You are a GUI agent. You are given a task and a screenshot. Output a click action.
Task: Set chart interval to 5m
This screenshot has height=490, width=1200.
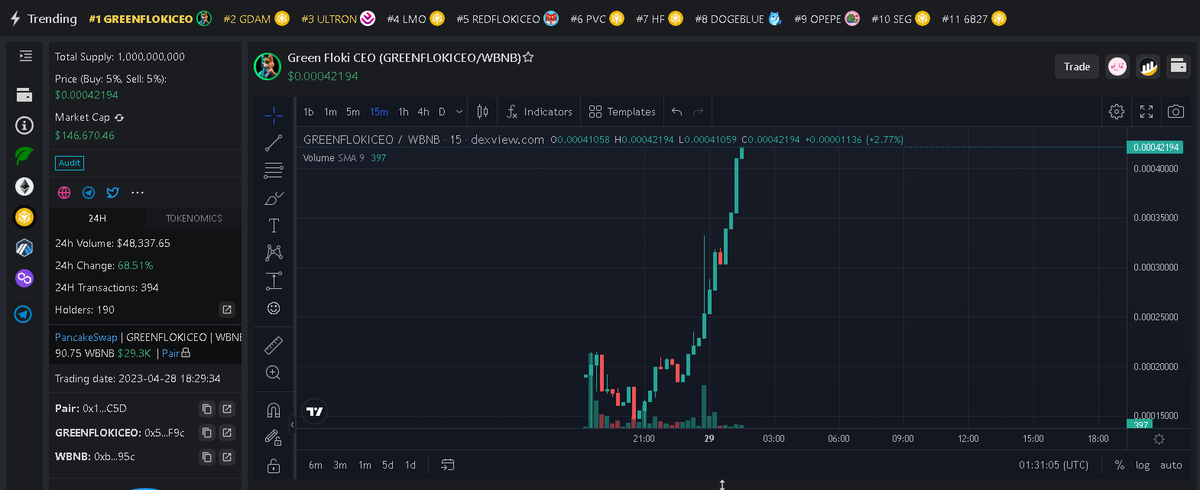click(353, 112)
